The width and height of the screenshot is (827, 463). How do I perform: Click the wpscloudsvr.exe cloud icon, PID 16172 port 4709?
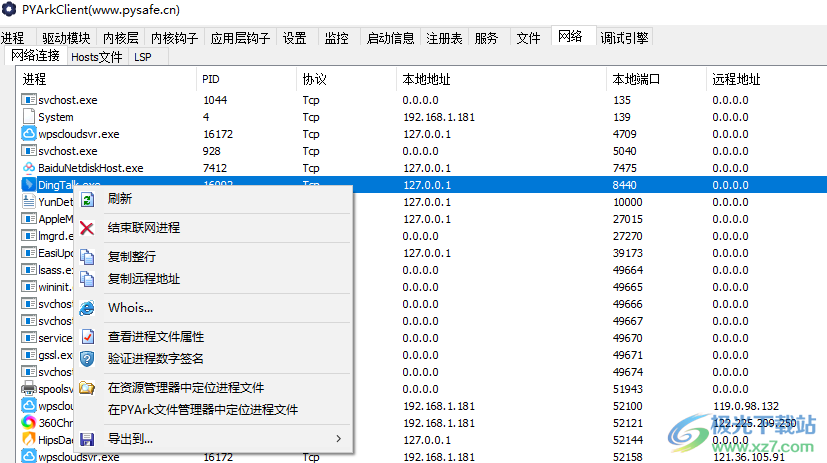(28, 133)
